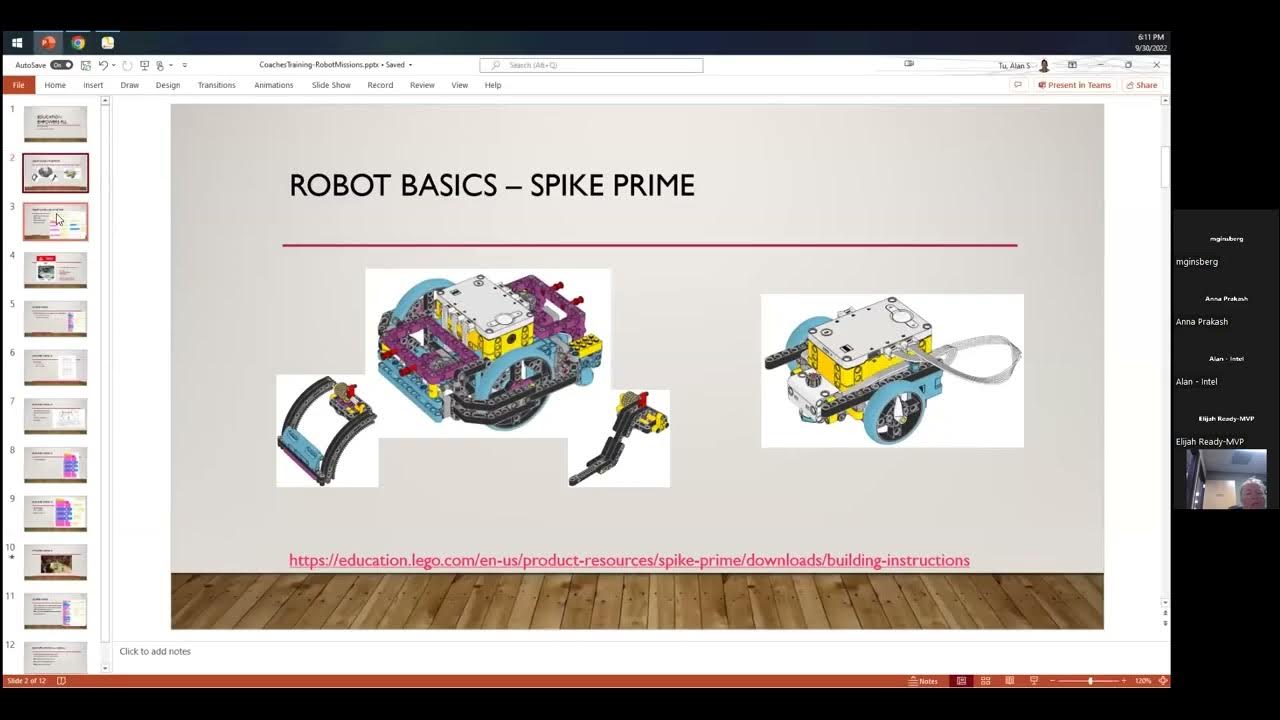Switch to Slide Sorter view
Image resolution: width=1280 pixels, height=720 pixels.
[985, 681]
